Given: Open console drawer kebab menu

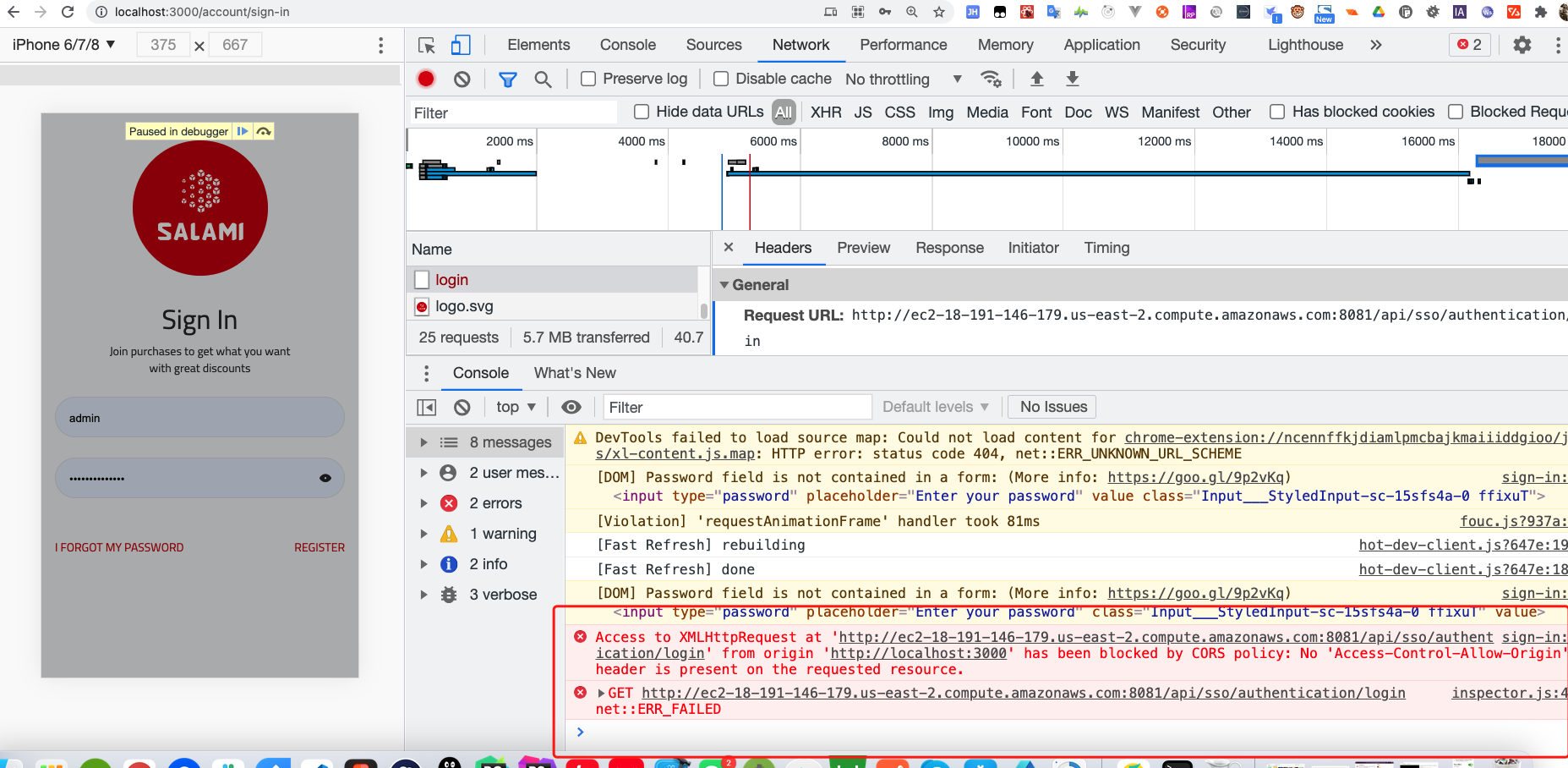Looking at the screenshot, I should [426, 373].
